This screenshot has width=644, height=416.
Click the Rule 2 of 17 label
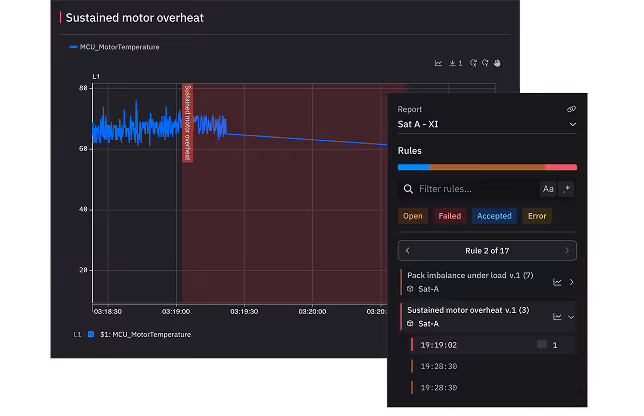click(487, 251)
